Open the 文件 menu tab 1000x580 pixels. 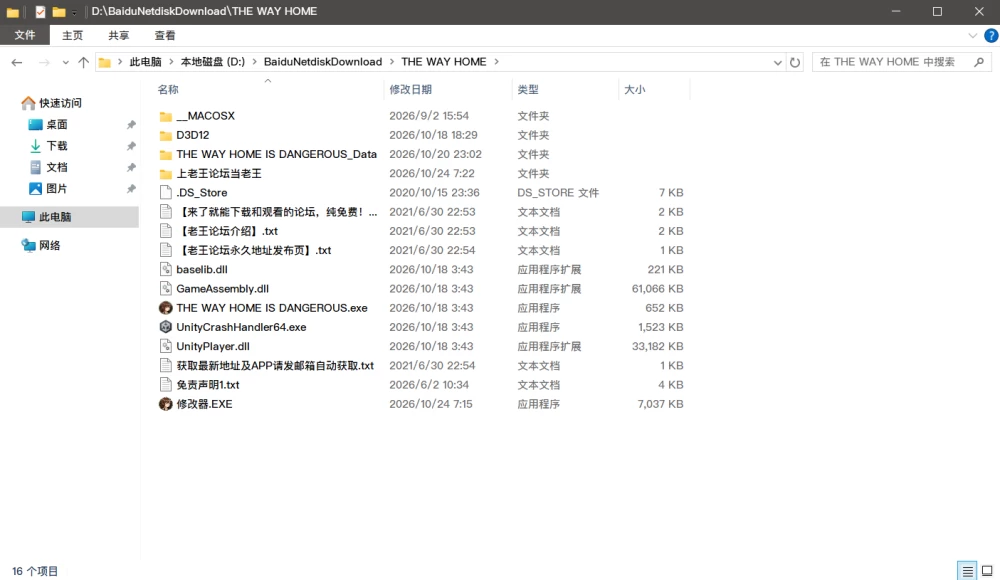[25, 35]
